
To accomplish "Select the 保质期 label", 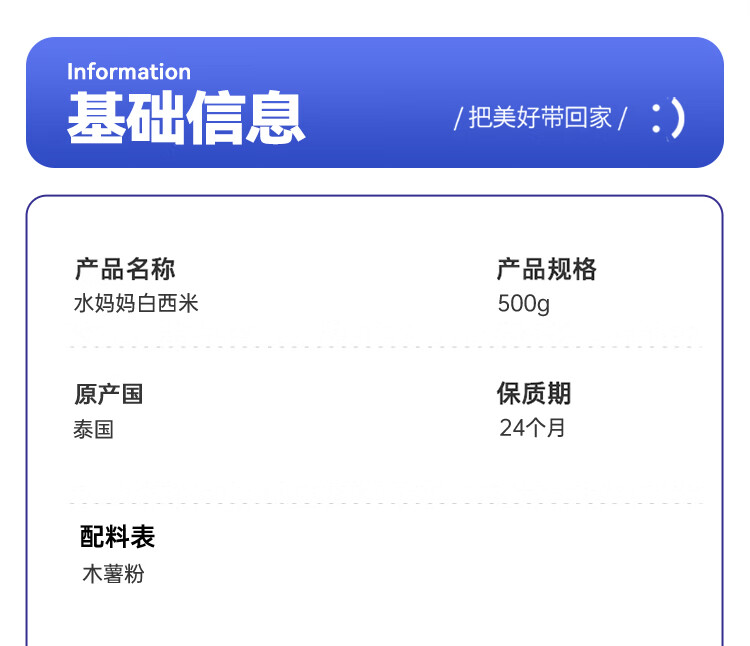I will coord(534,394).
